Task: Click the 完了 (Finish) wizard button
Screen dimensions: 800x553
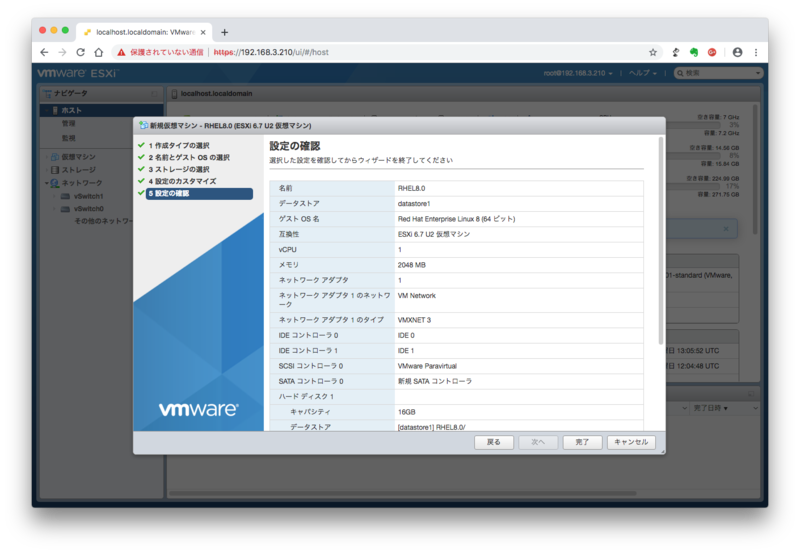Action: click(582, 442)
